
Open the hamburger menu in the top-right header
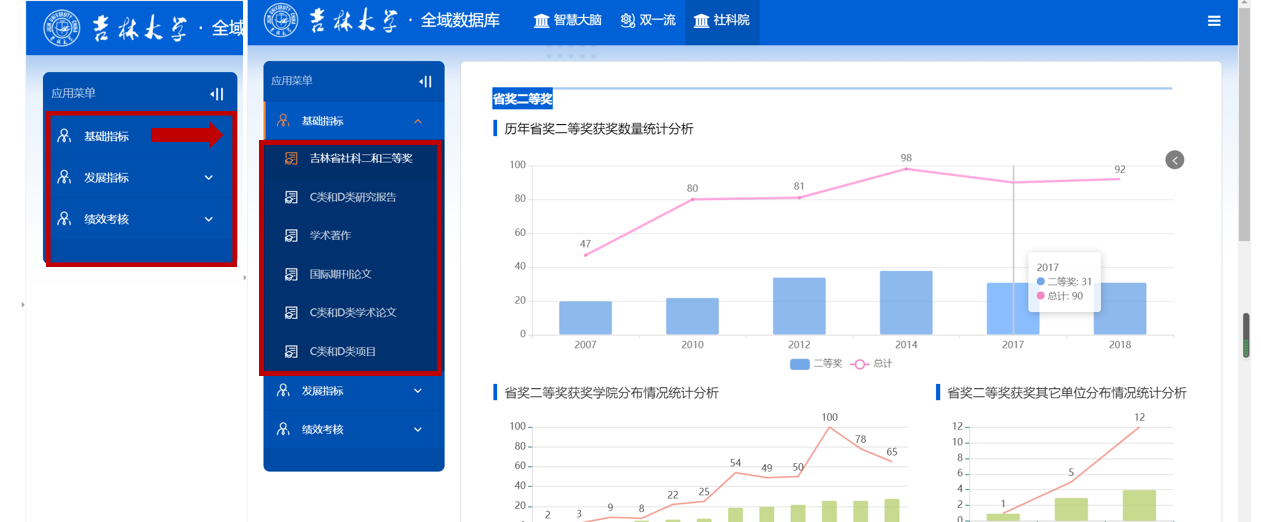pyautogui.click(x=1214, y=21)
